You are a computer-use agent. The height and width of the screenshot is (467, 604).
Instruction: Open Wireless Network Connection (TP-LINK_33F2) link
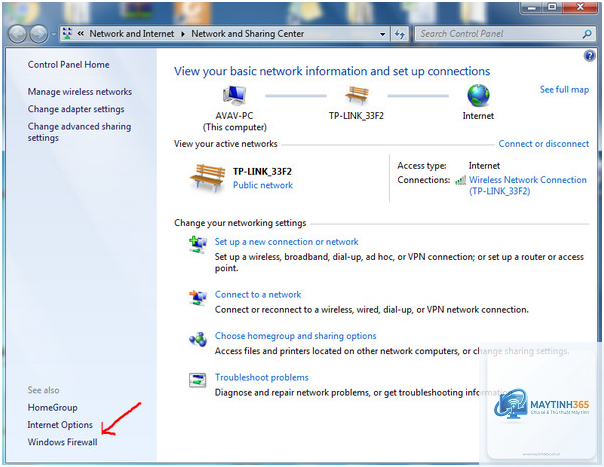[x=528, y=185]
